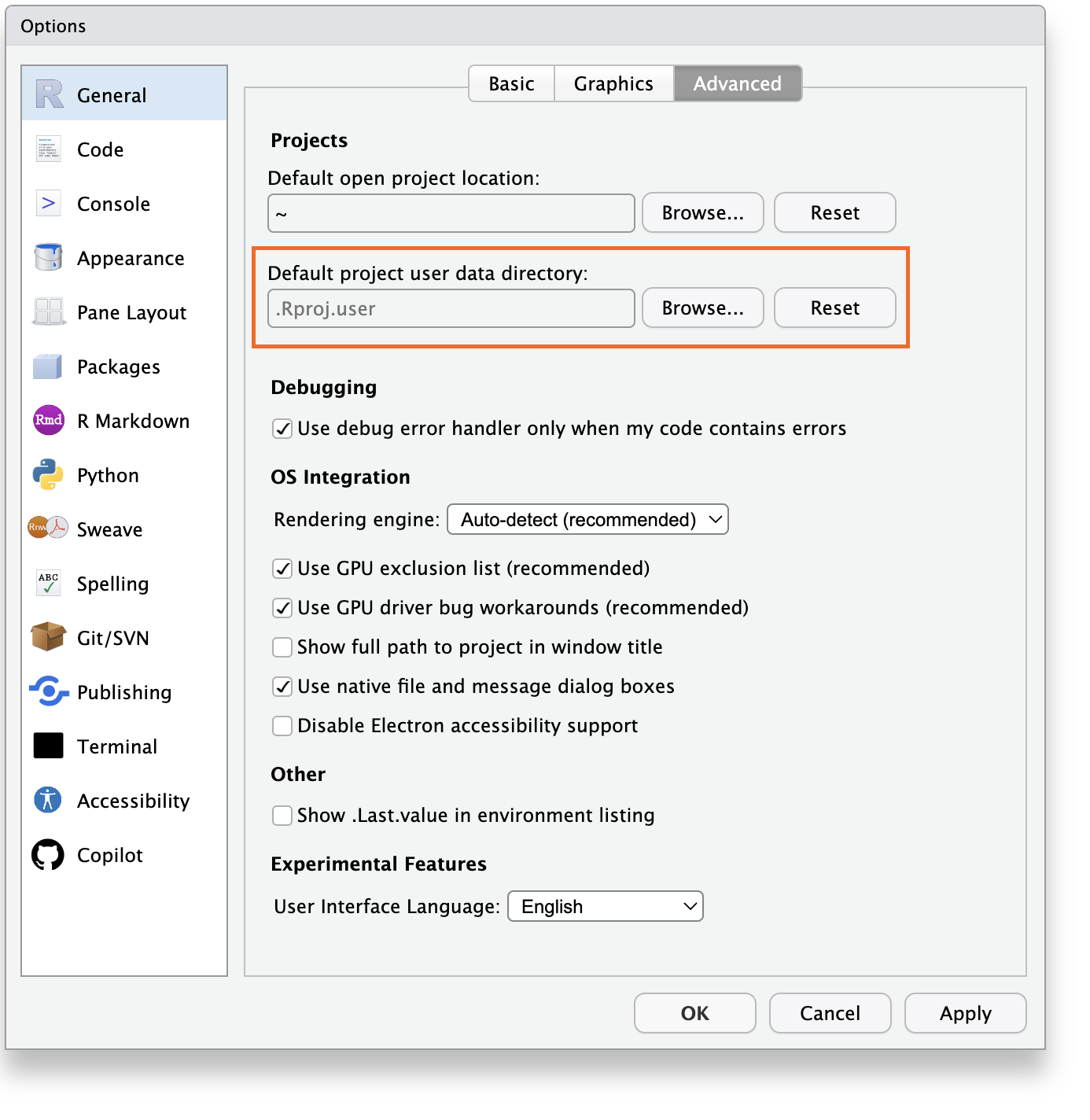Click the Copilot GitHub icon
Image resolution: width=1090 pixels, height=1120 pixels.
(48, 855)
